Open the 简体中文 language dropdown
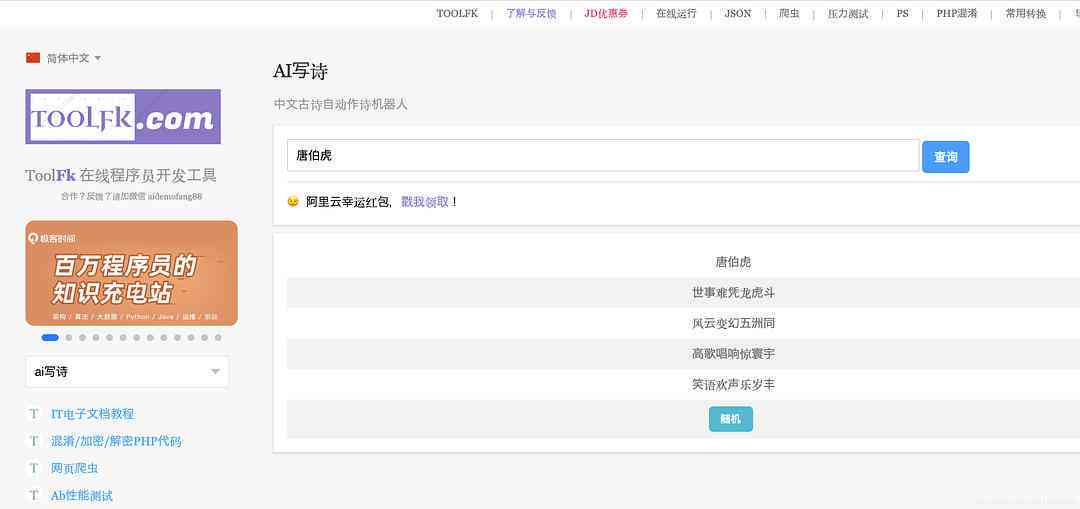1080x509 pixels. point(74,58)
